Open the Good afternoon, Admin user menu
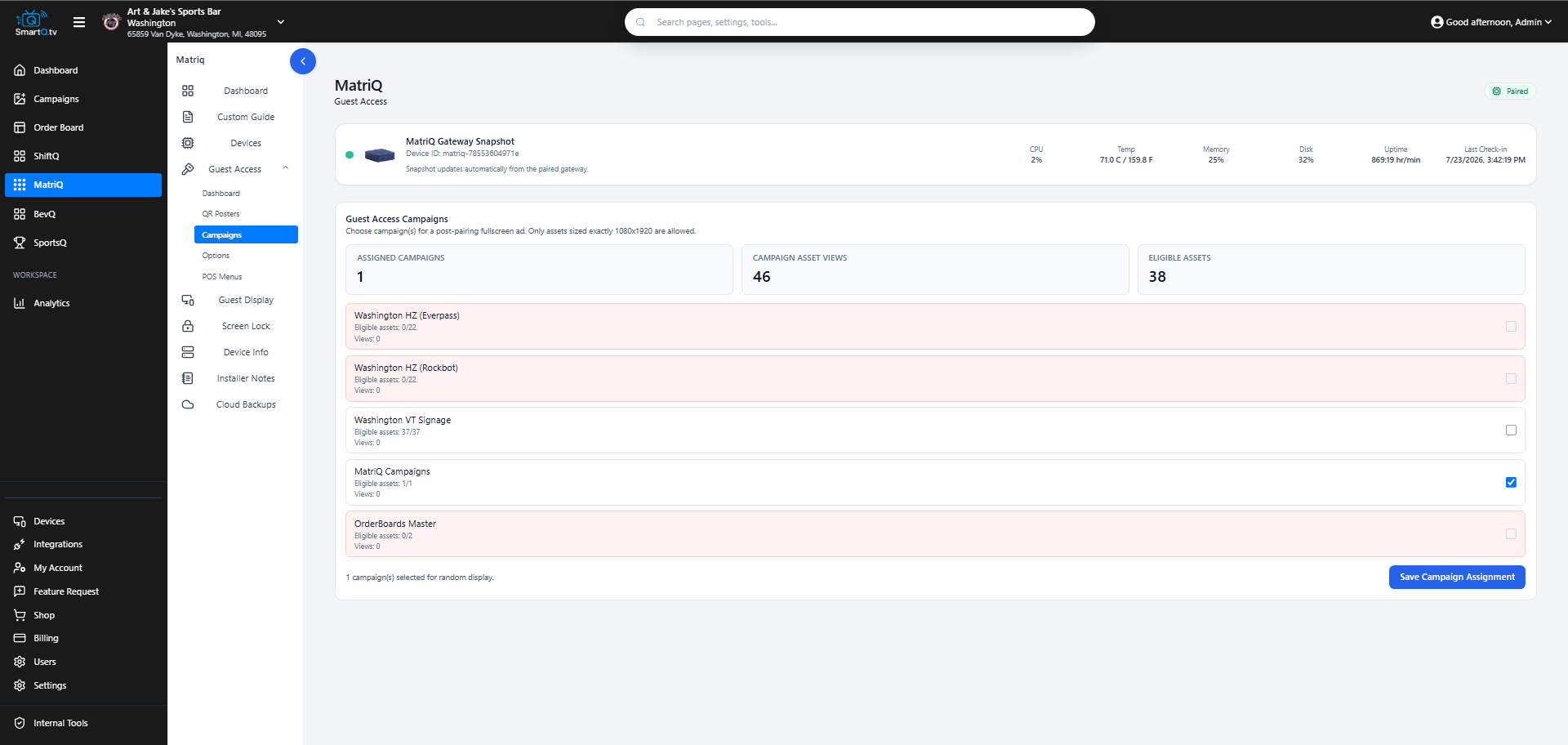 (1491, 22)
